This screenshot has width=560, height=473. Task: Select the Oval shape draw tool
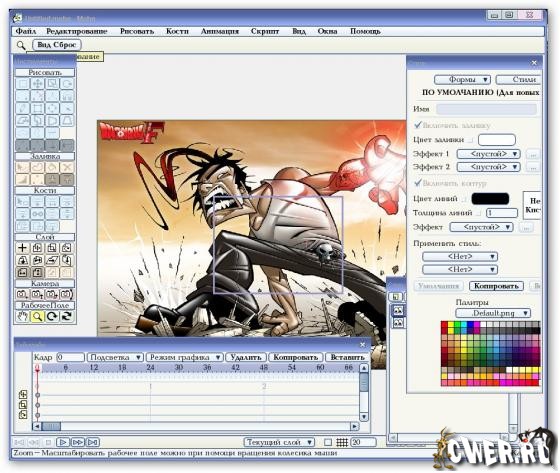pos(52,108)
